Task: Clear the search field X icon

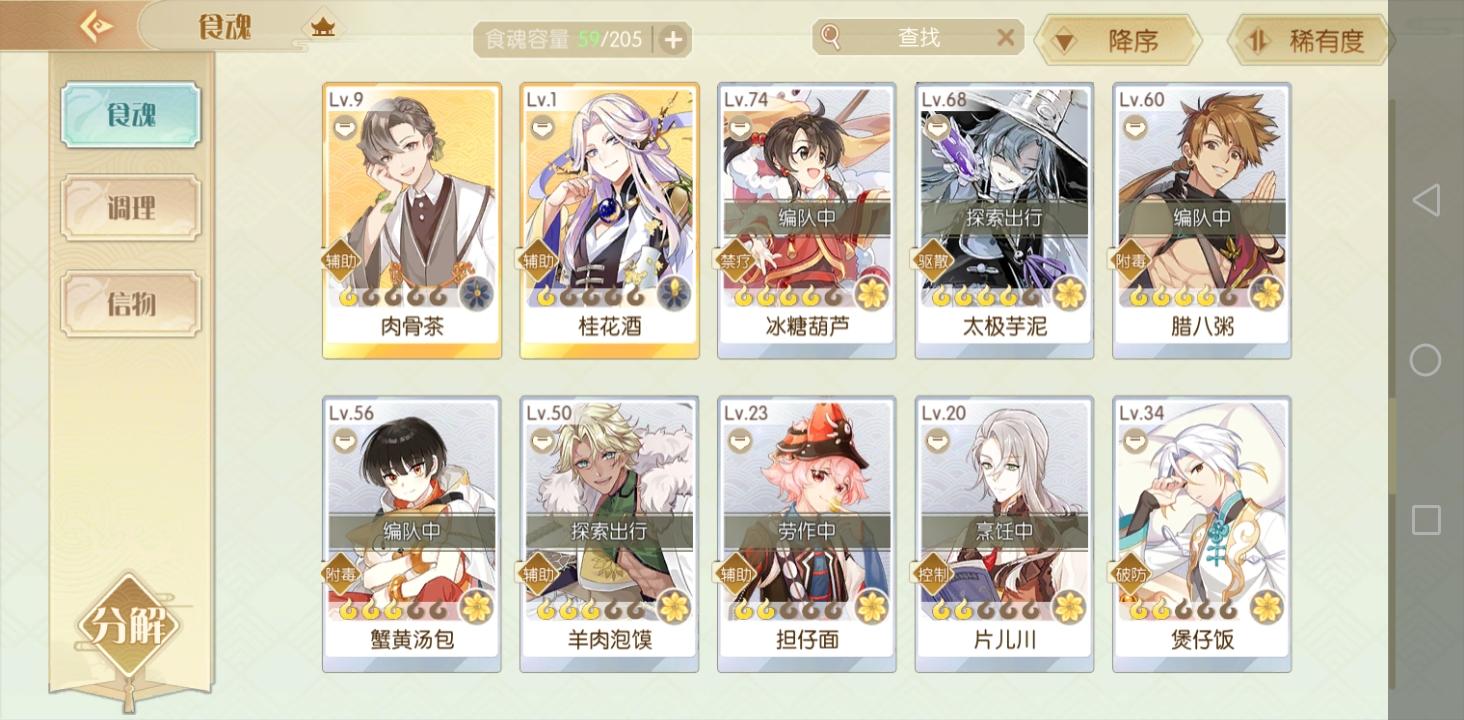Action: click(x=1005, y=38)
